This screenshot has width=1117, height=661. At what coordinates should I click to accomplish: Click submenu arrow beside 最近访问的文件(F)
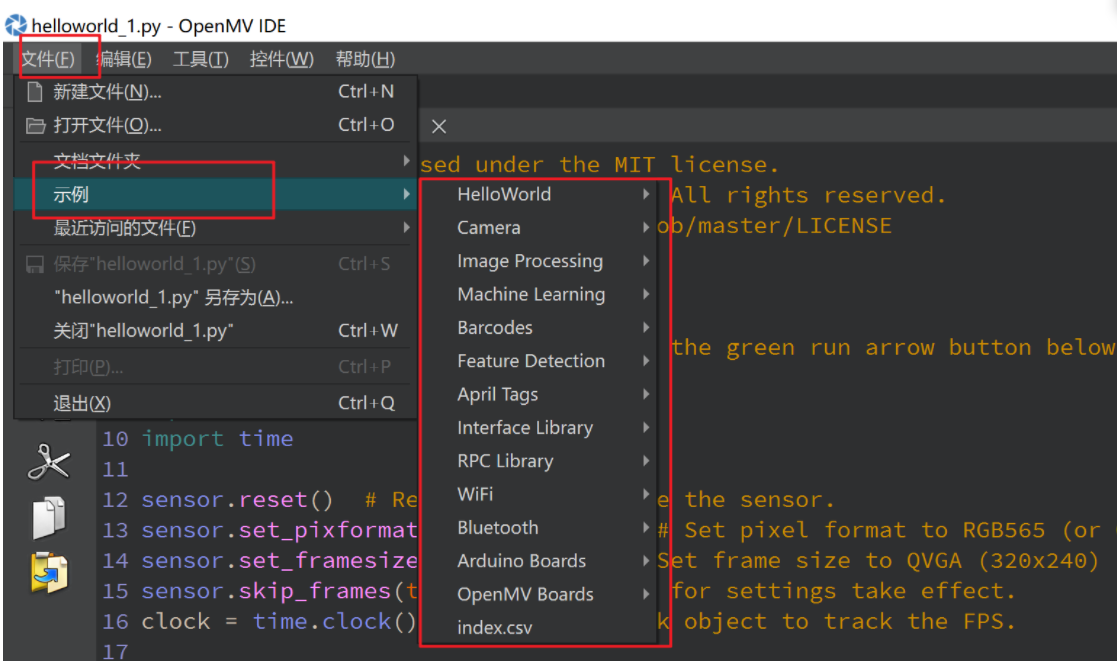(406, 227)
